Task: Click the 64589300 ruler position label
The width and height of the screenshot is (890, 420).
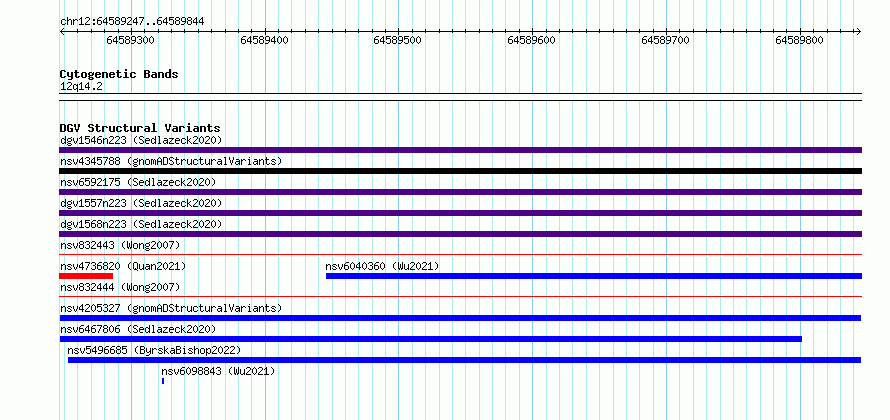Action: (131, 40)
